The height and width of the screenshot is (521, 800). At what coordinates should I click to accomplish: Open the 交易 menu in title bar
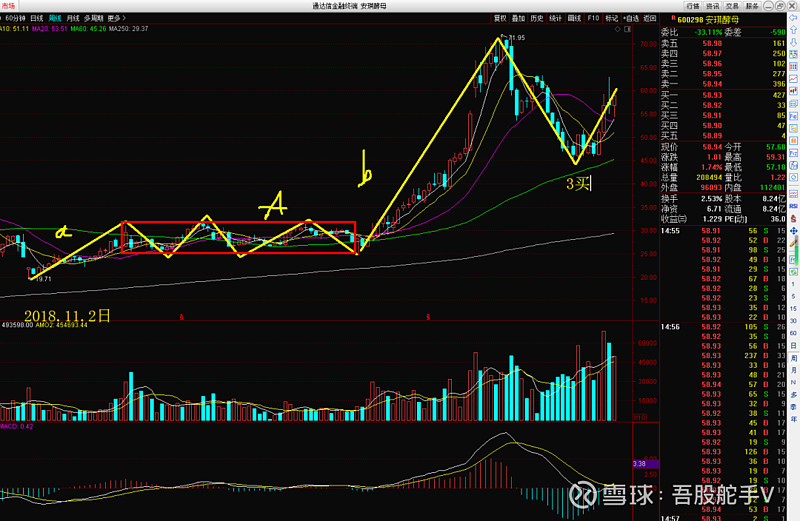732,6
